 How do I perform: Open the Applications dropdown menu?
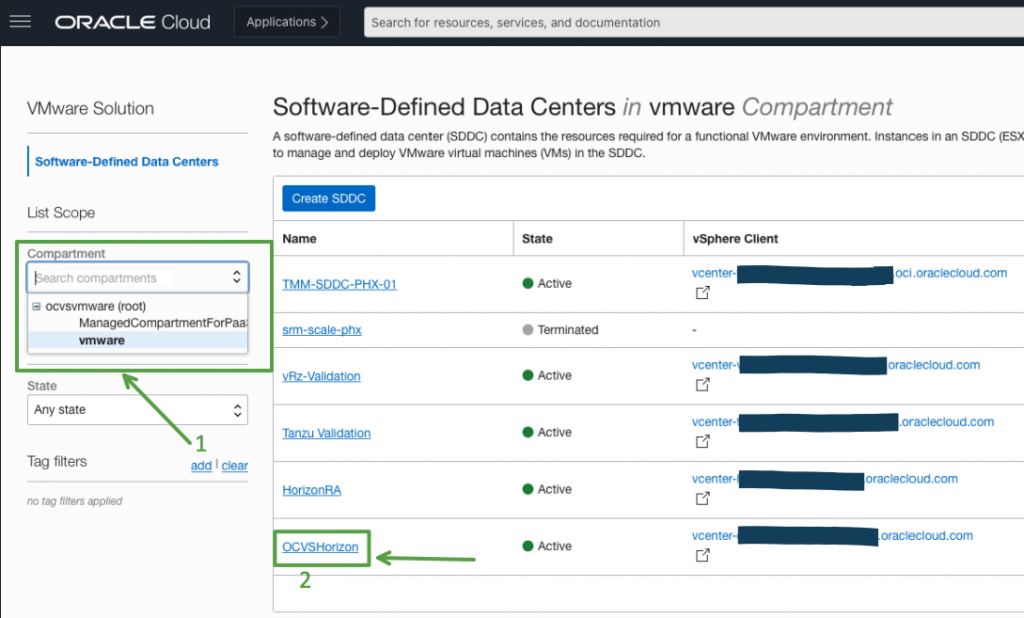[x=287, y=22]
